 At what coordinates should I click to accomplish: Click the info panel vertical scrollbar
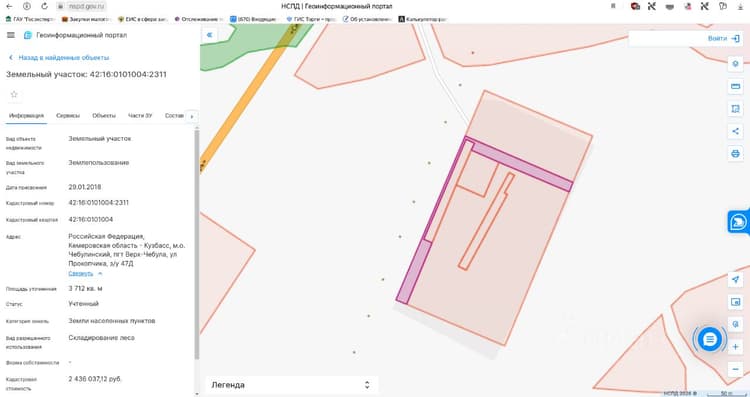point(197,244)
